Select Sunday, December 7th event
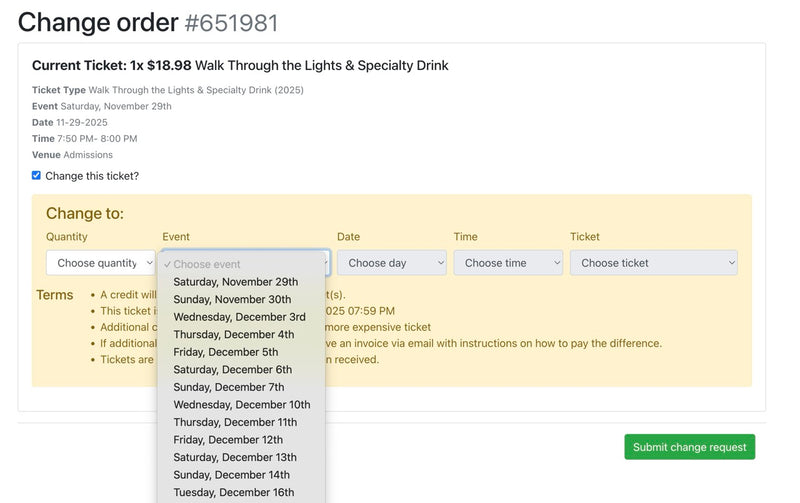800x503 pixels. (229, 387)
